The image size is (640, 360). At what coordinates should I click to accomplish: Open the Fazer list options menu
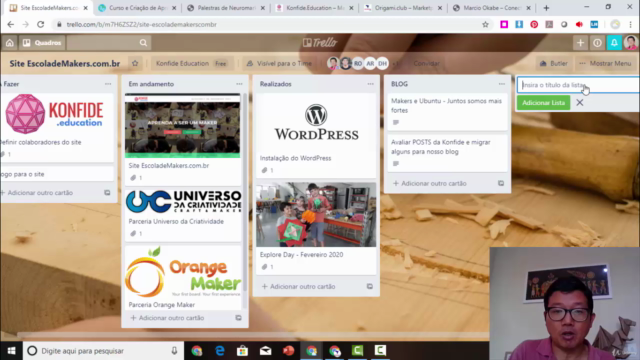108,84
